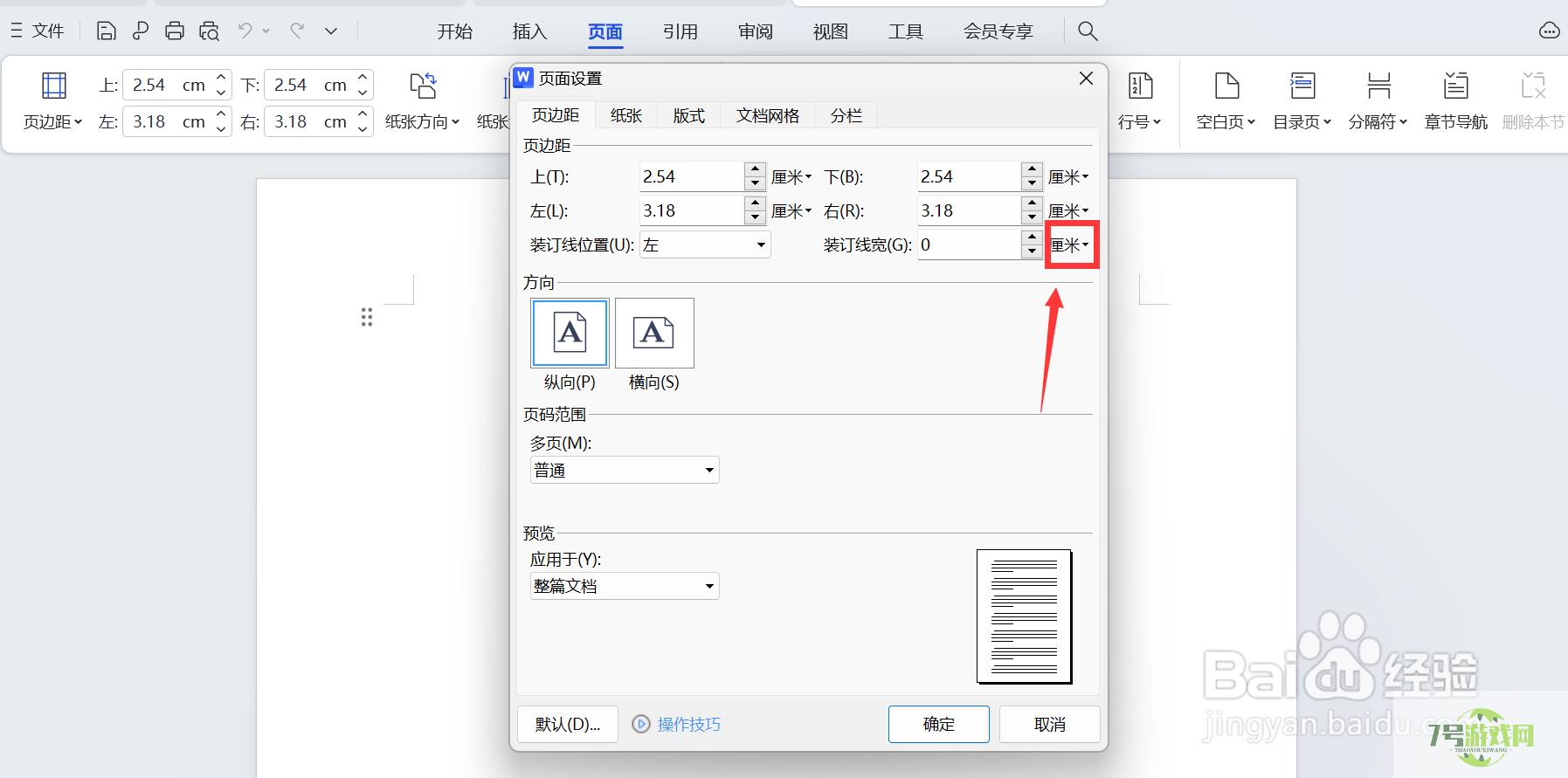Open unit dropdown beside 左(L) field
The height and width of the screenshot is (778, 1568).
click(791, 210)
